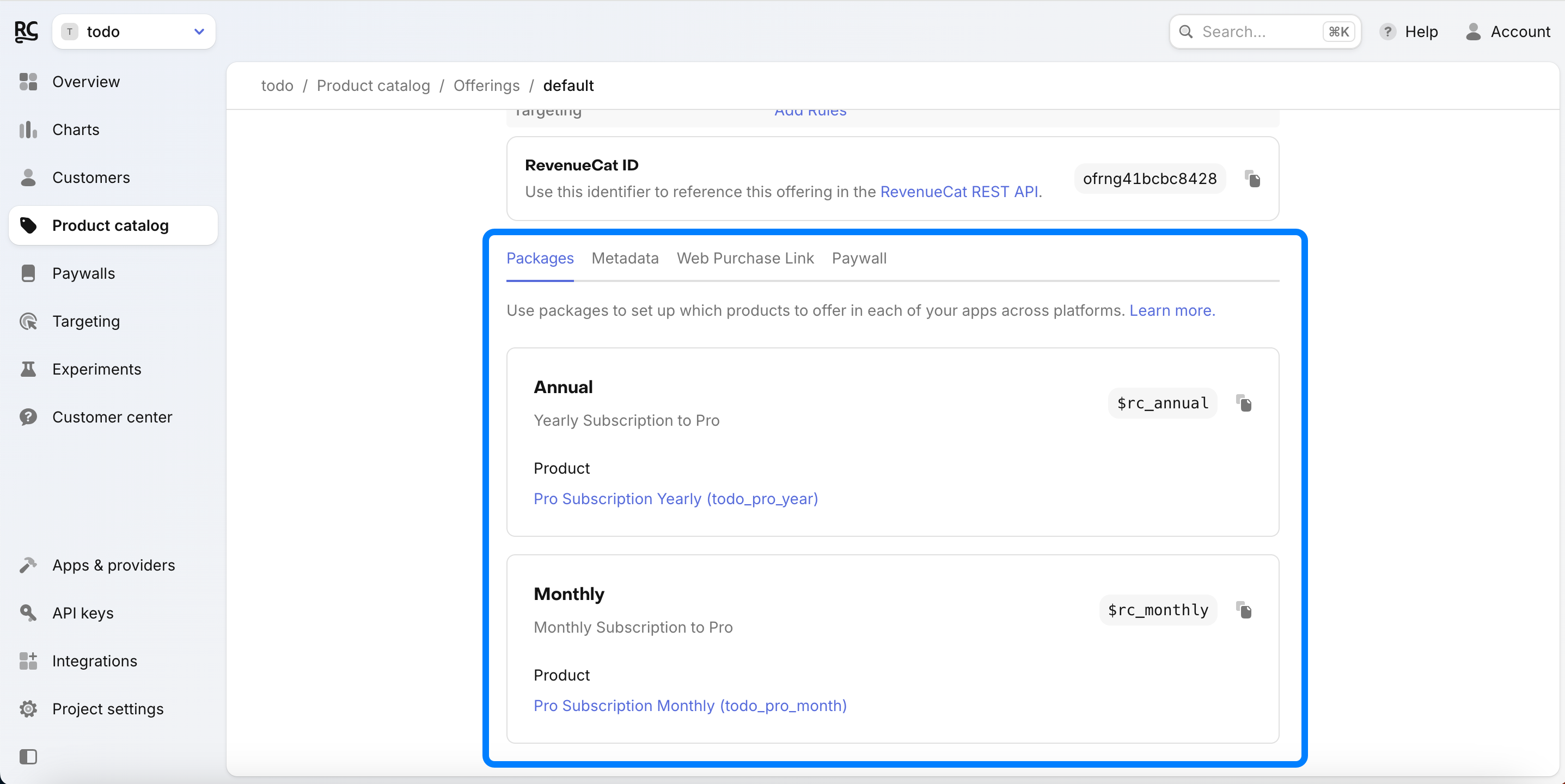The height and width of the screenshot is (784, 1565).
Task: Go to API keys page
Action: click(83, 612)
